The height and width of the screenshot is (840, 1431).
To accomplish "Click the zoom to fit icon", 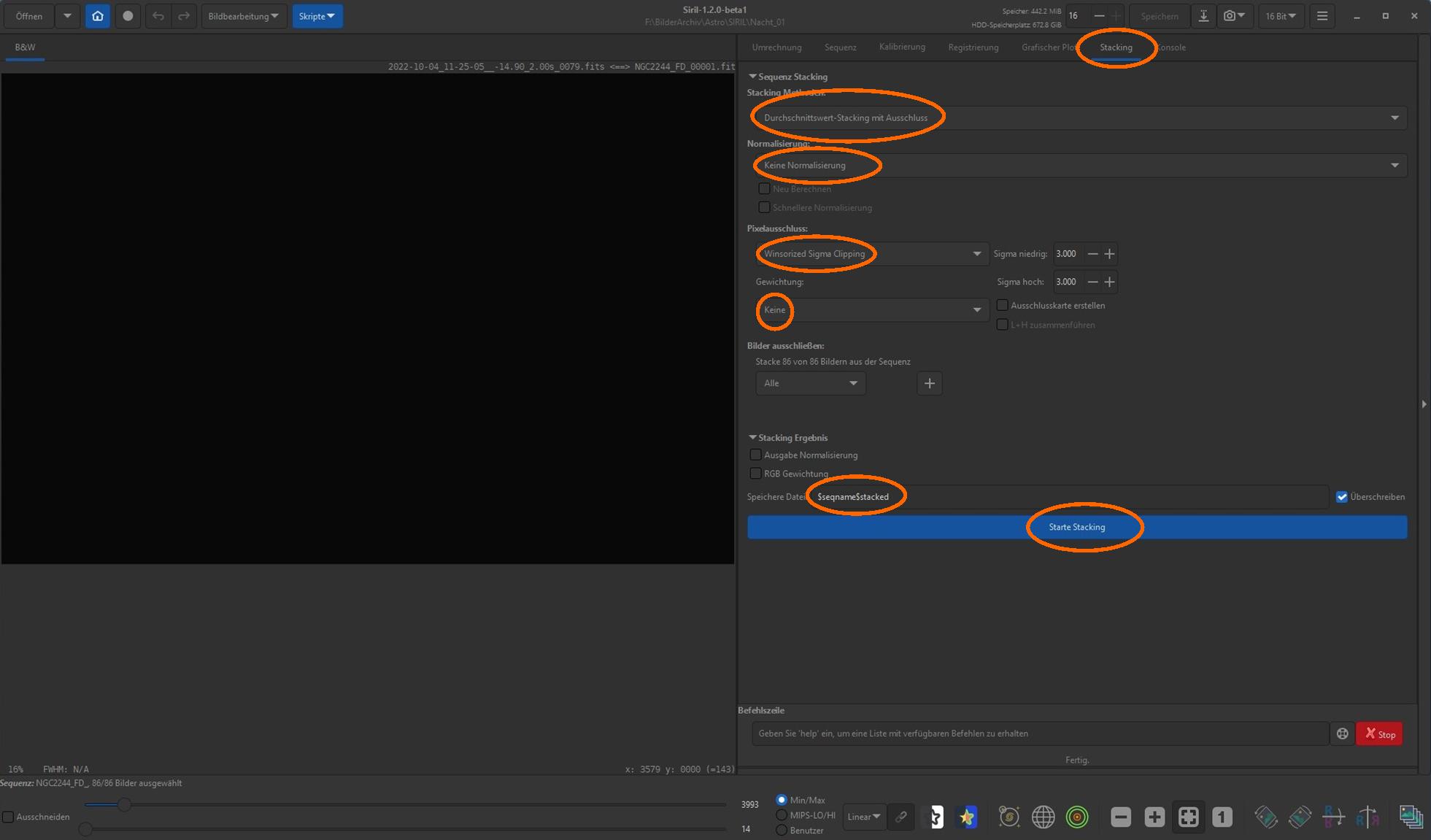I will pos(1188,817).
